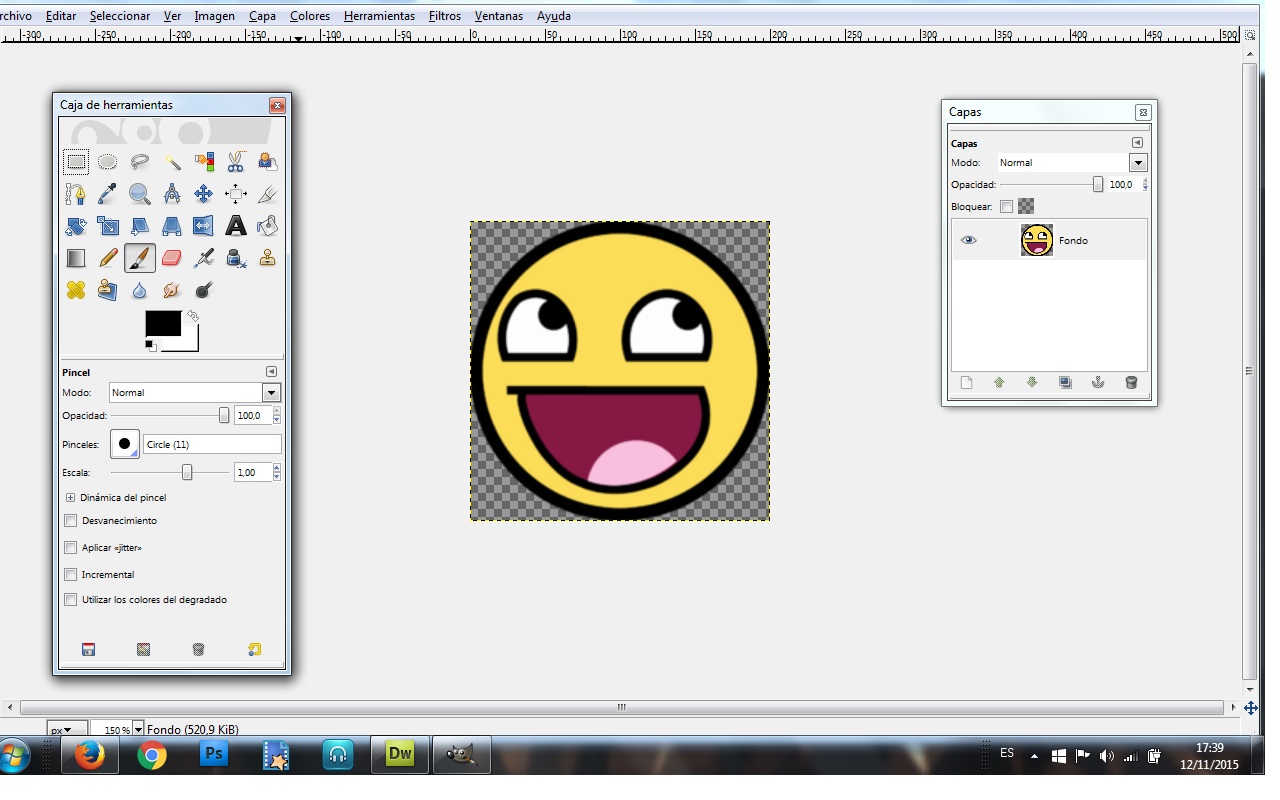Screen dimensions: 1280x800
Task: Swap foreground and background colors
Action: 193,316
